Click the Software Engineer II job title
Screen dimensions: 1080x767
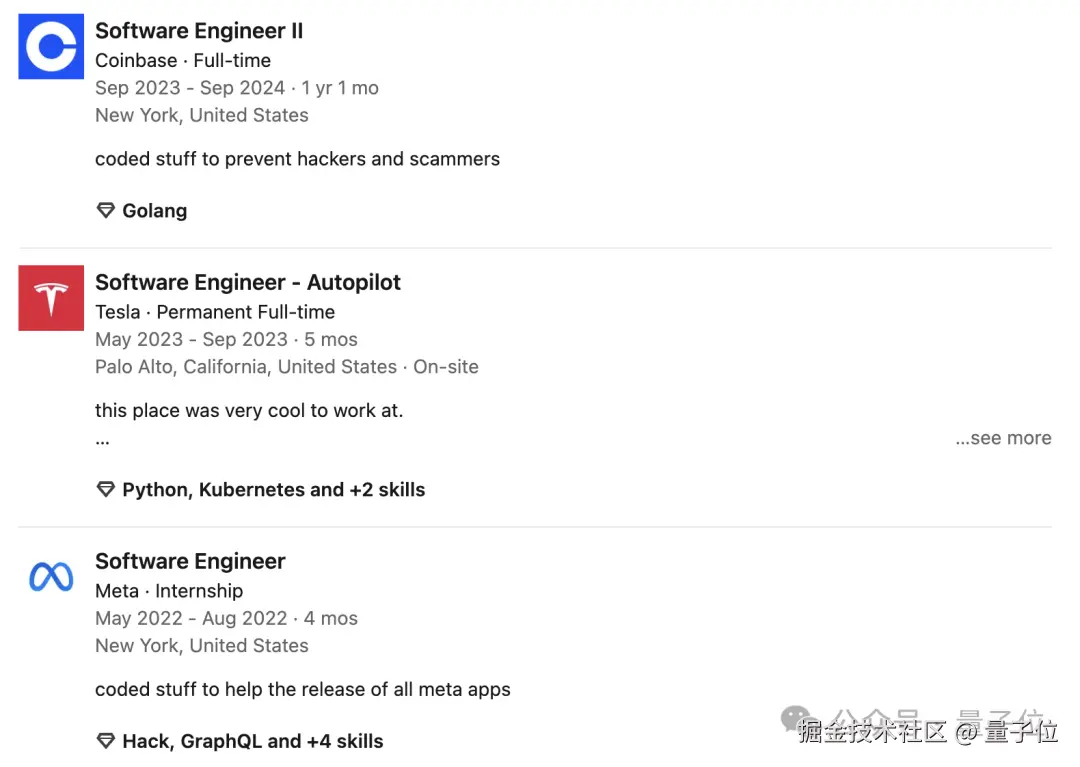coord(199,31)
